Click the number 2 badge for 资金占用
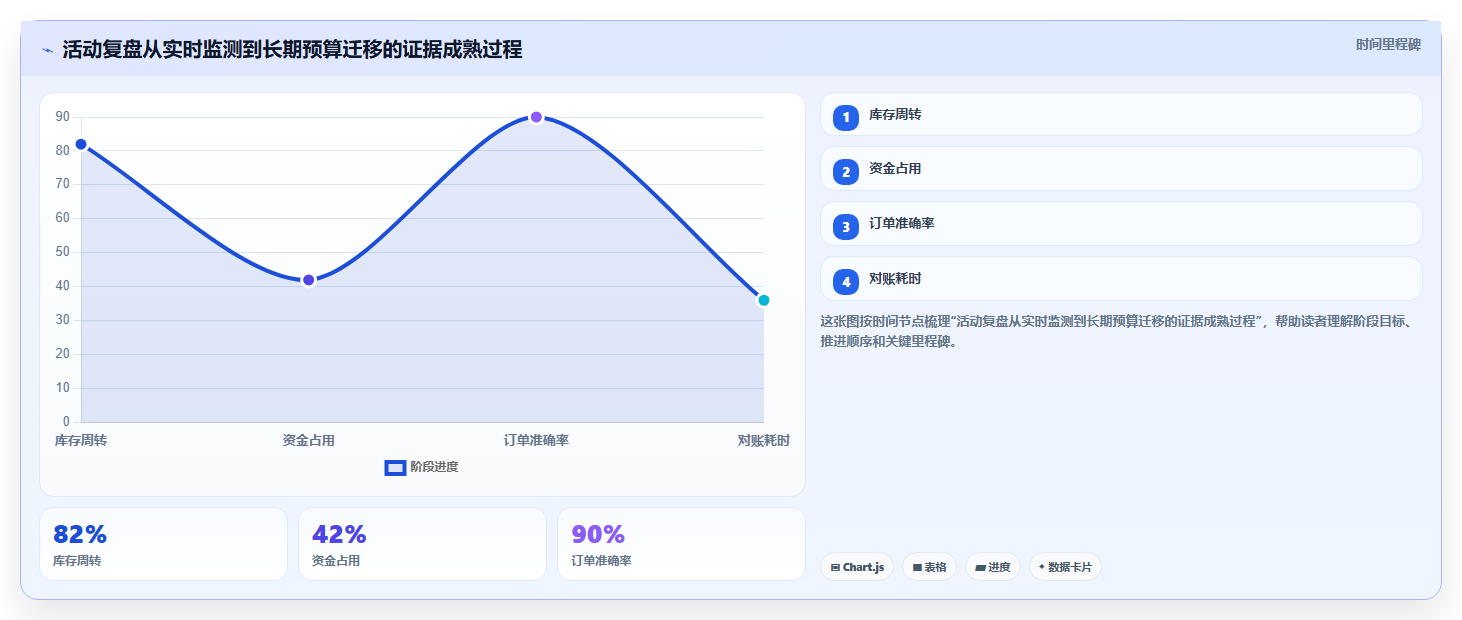 (x=846, y=172)
